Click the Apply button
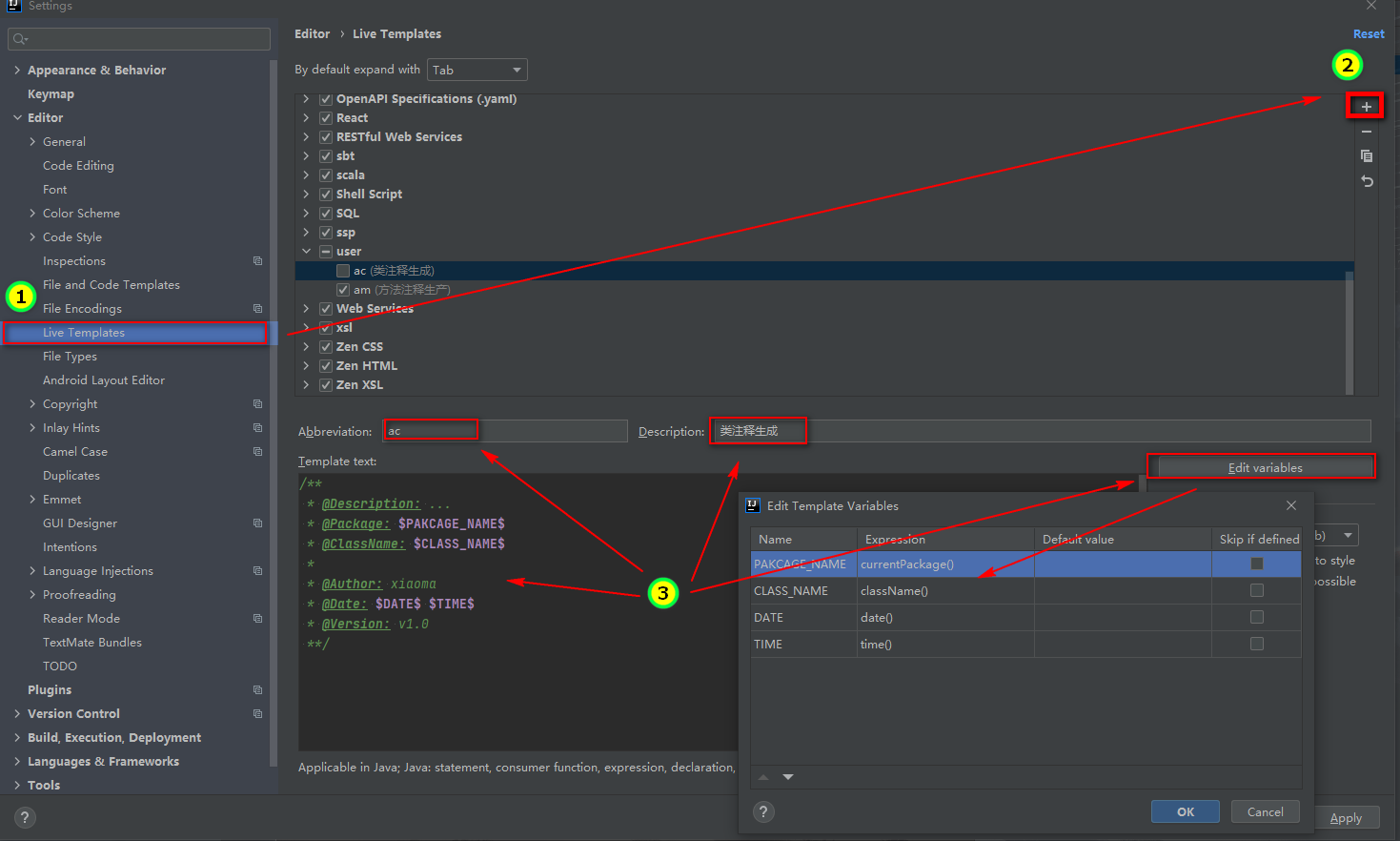The width and height of the screenshot is (1400, 841). point(1346,817)
